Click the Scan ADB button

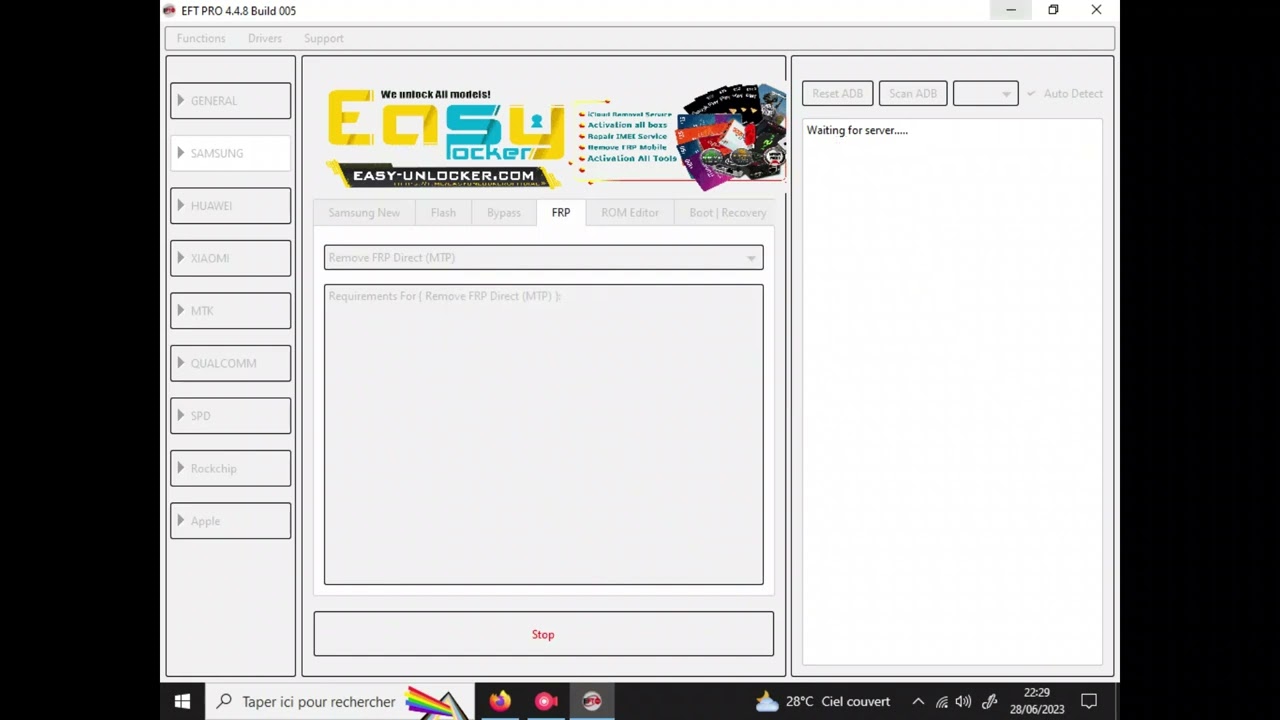[x=913, y=94]
